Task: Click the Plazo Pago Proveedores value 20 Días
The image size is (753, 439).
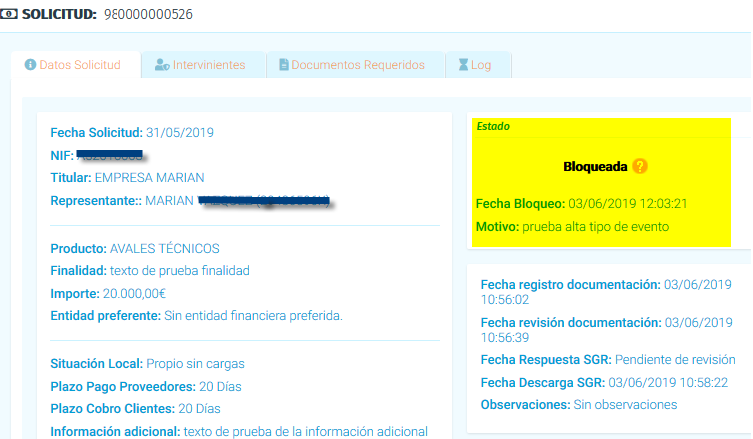Action: (220, 387)
